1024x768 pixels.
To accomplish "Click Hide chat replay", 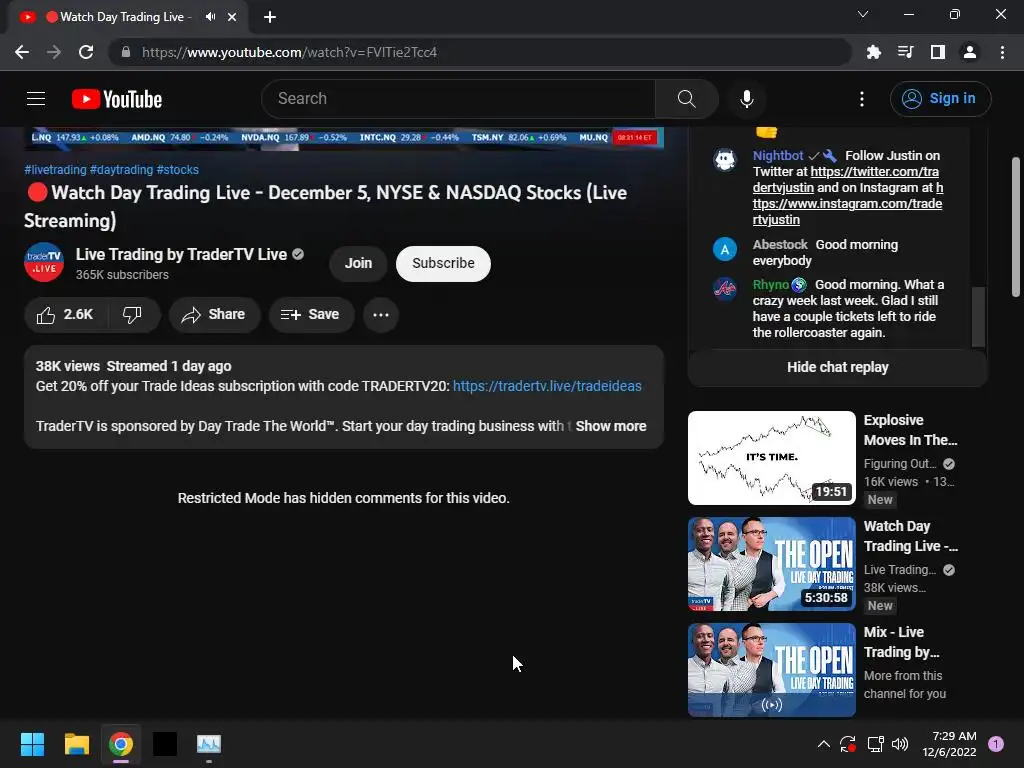I will [x=837, y=367].
